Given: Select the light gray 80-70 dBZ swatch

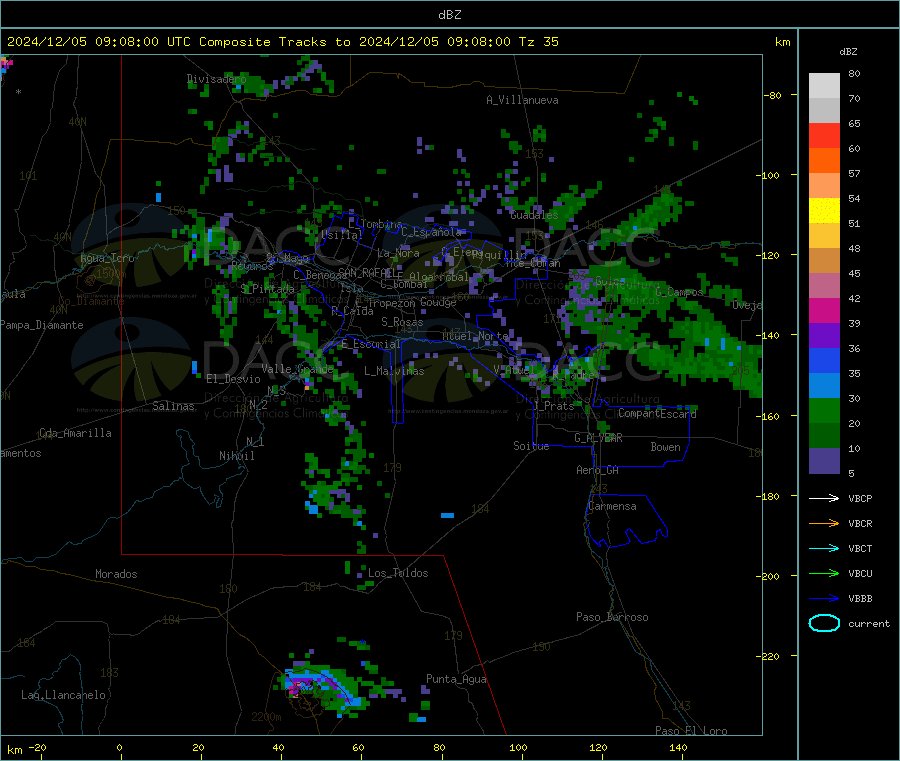Looking at the screenshot, I should (824, 86).
